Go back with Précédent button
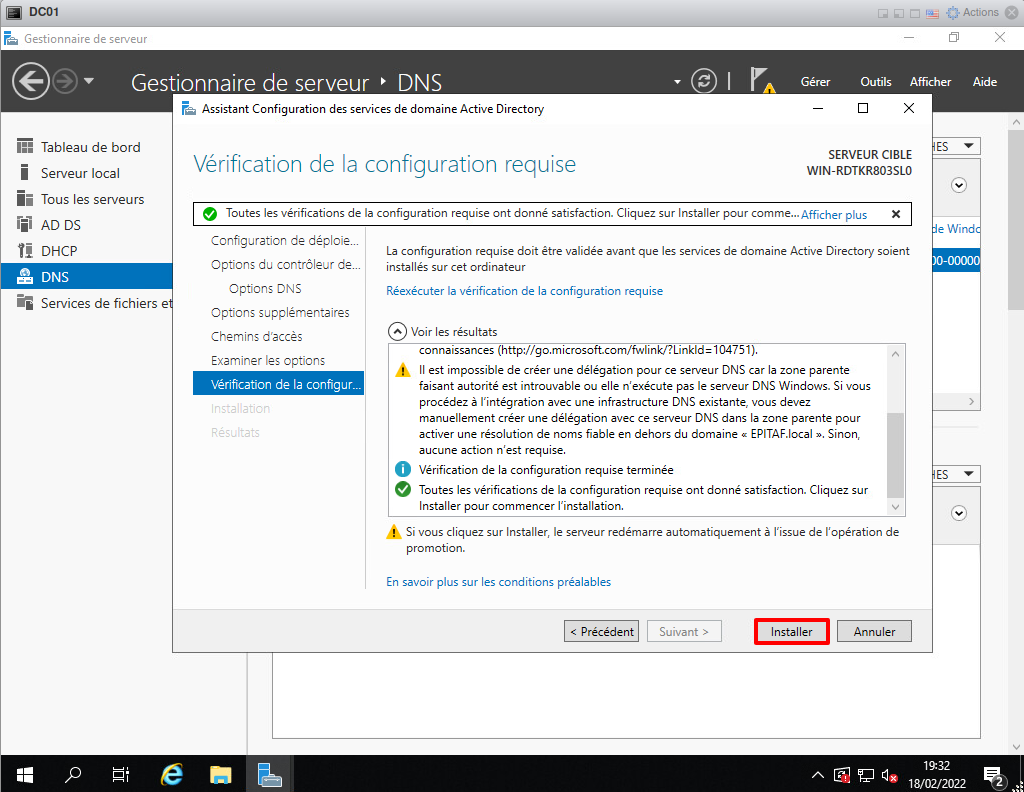 [x=601, y=631]
